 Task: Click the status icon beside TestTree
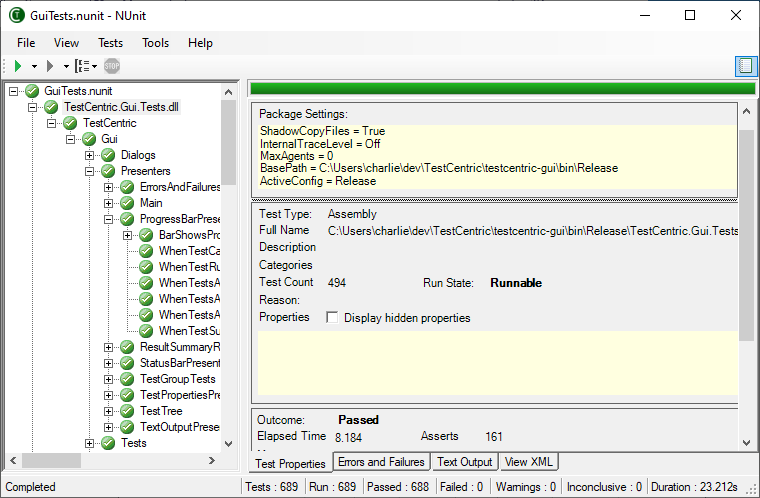128,411
